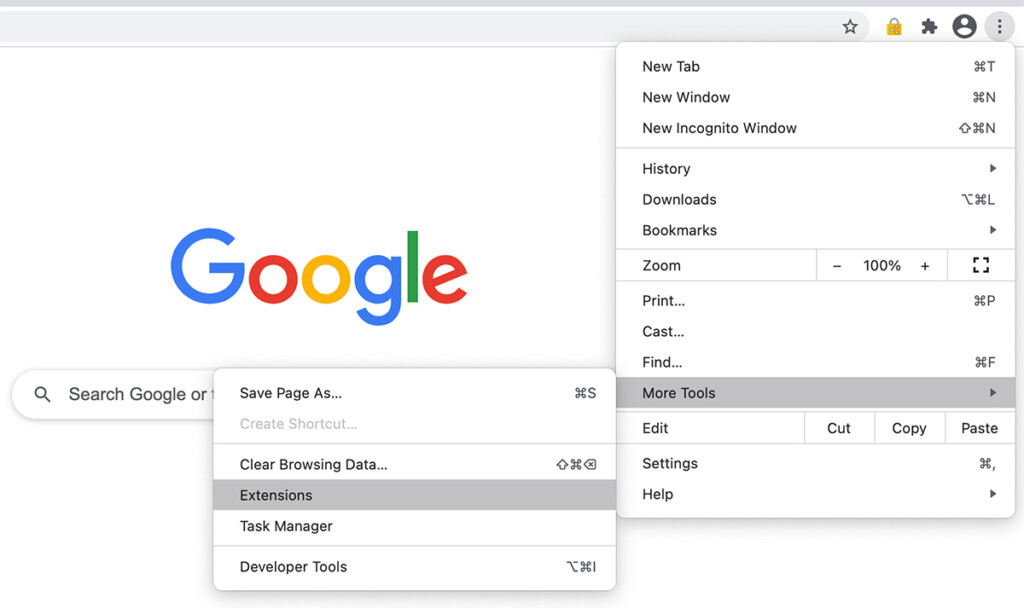Viewport: 1024px width, 608px height.
Task: Click the Cut button
Action: coord(839,428)
